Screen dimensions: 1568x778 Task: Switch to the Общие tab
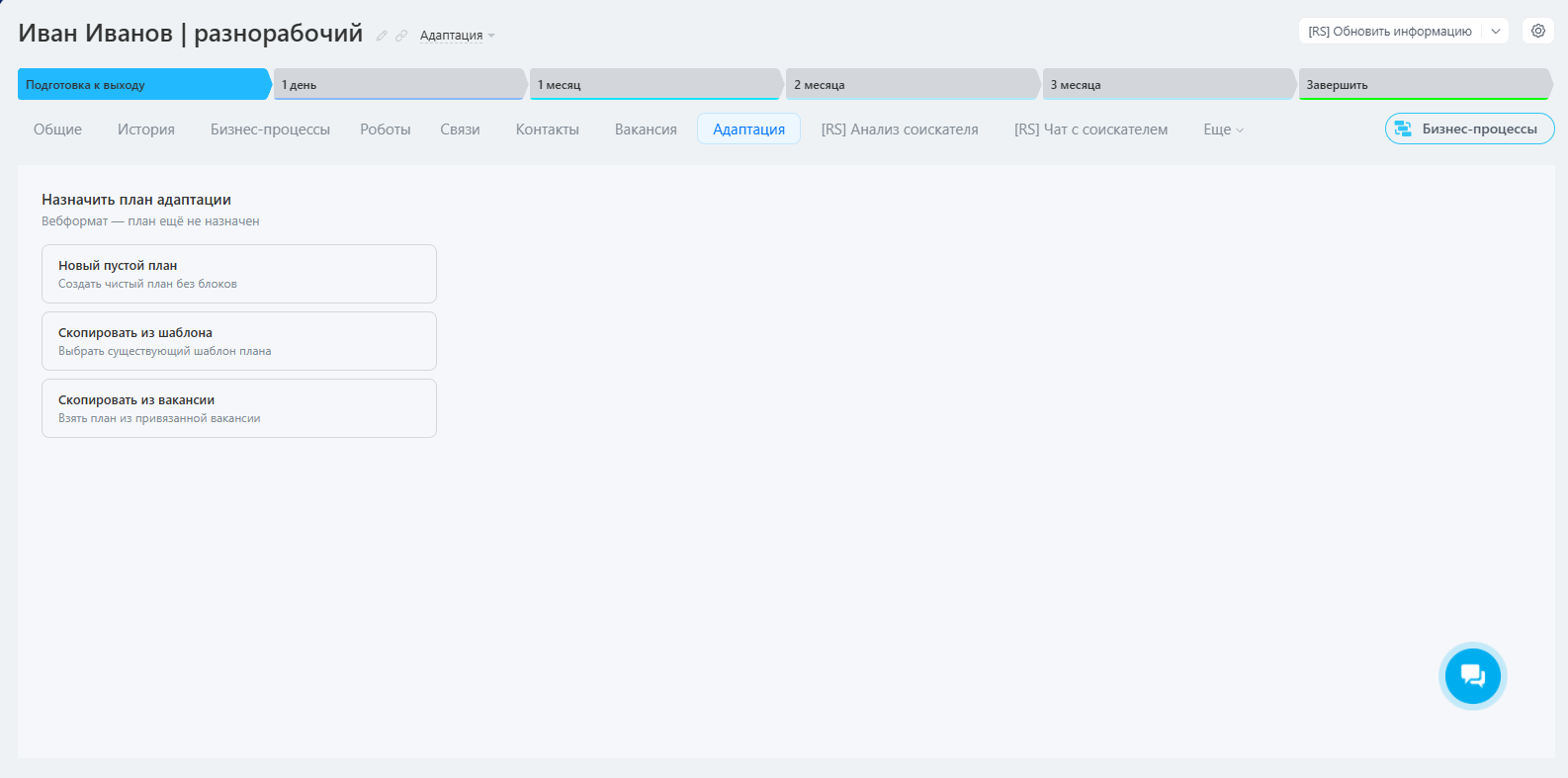coord(57,130)
